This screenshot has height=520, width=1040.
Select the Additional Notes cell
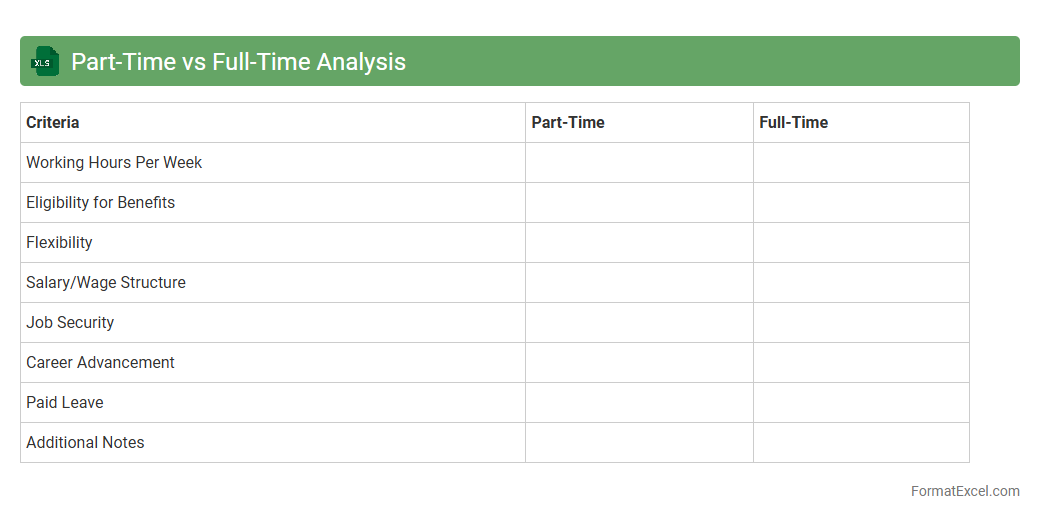85,443
